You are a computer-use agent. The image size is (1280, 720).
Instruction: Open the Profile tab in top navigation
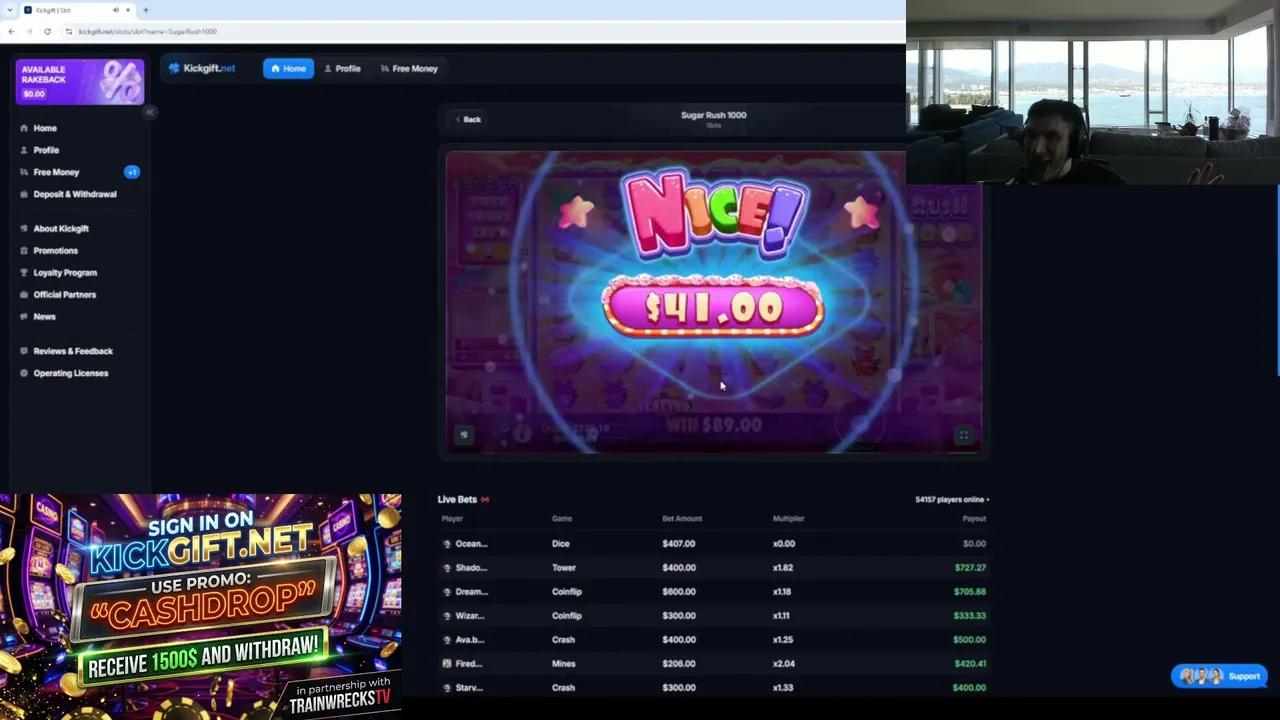(342, 68)
